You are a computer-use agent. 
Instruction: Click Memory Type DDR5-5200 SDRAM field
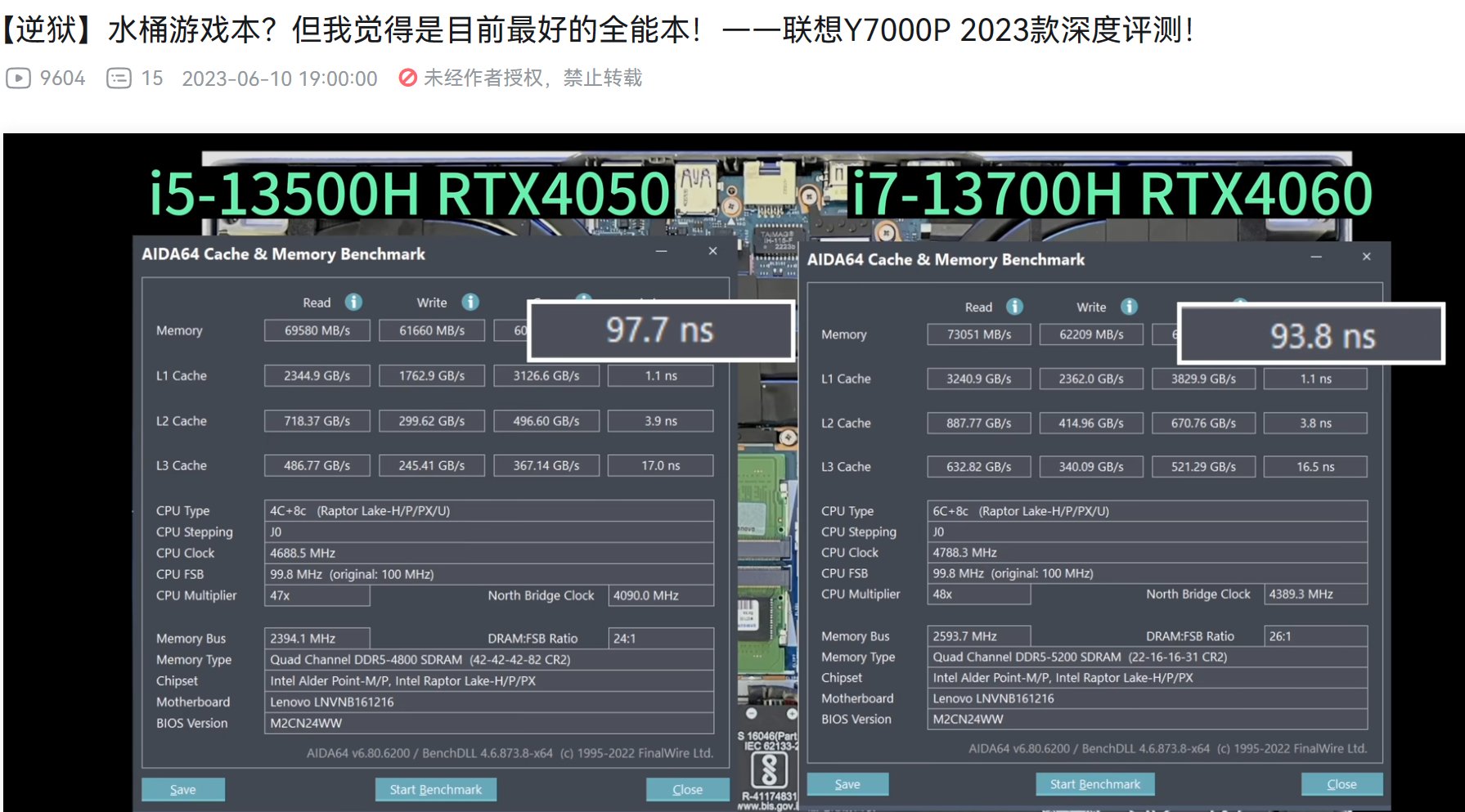tap(1147, 657)
